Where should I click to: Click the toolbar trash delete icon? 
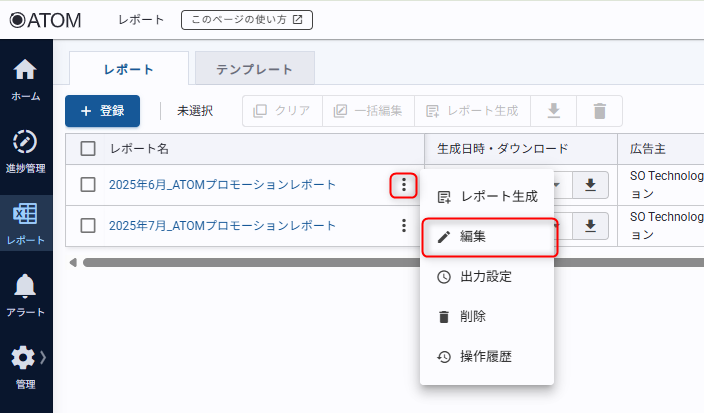(599, 111)
